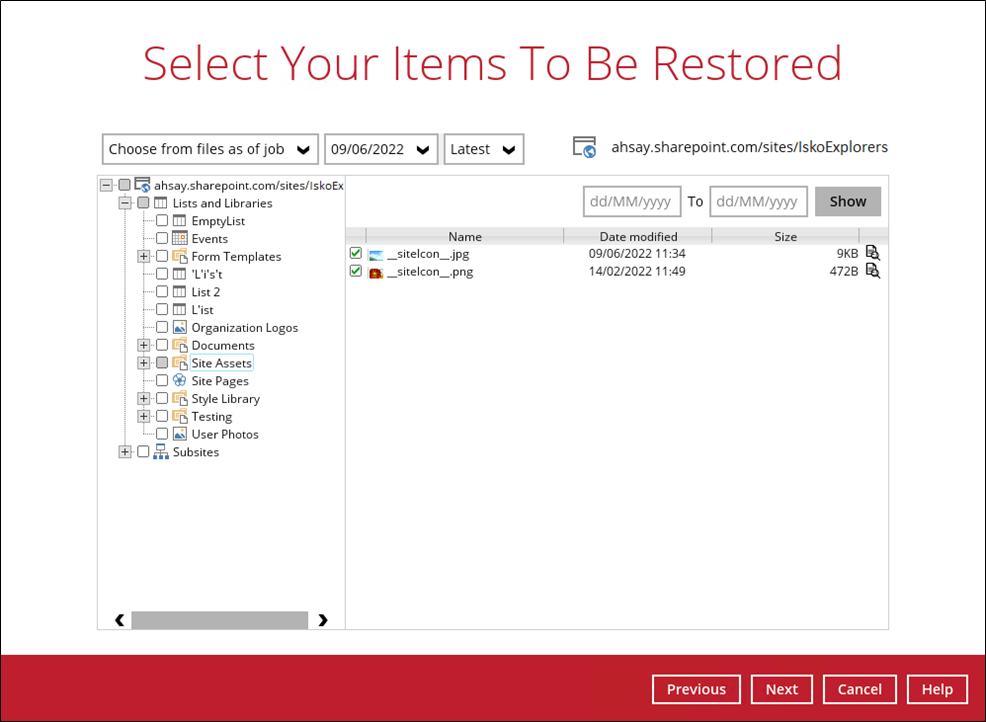Sort files by Date modified column header
The width and height of the screenshot is (986, 722).
pyautogui.click(x=638, y=237)
